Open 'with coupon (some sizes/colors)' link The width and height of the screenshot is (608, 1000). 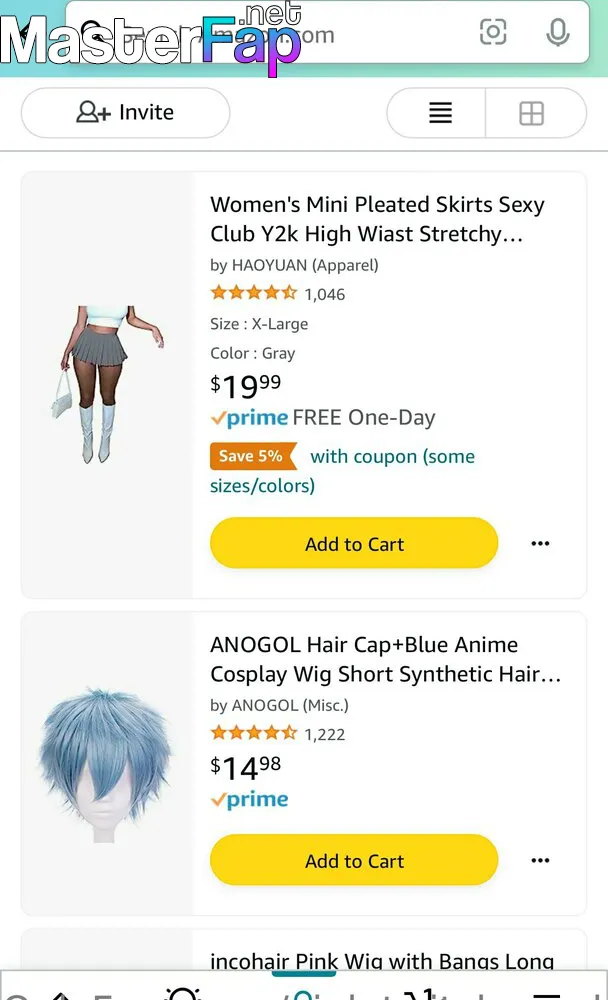343,471
